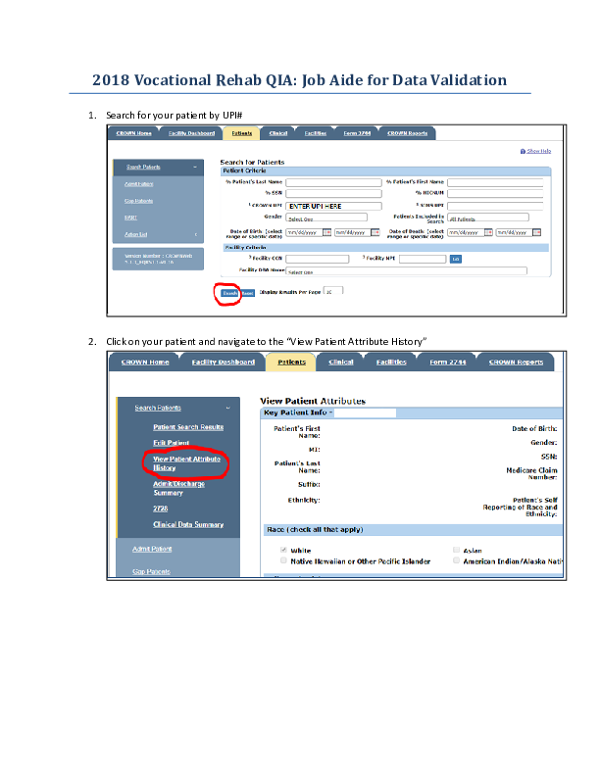Screen dimensions: 600x776
Task: Open Patient Search Results link
Action: [188, 427]
